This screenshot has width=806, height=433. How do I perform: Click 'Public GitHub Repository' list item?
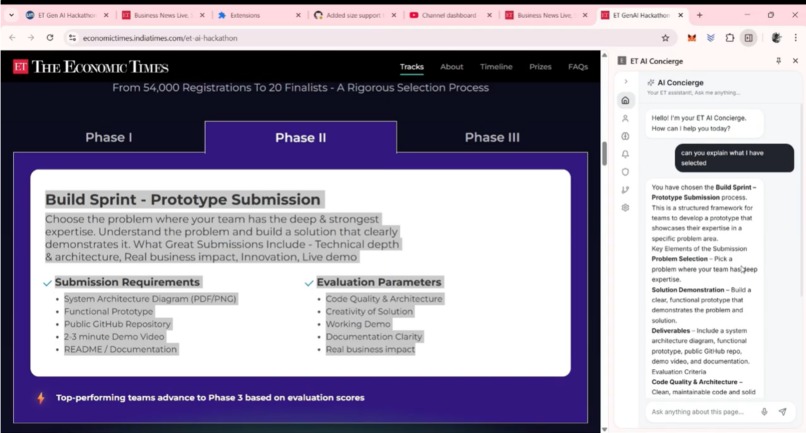coord(117,324)
